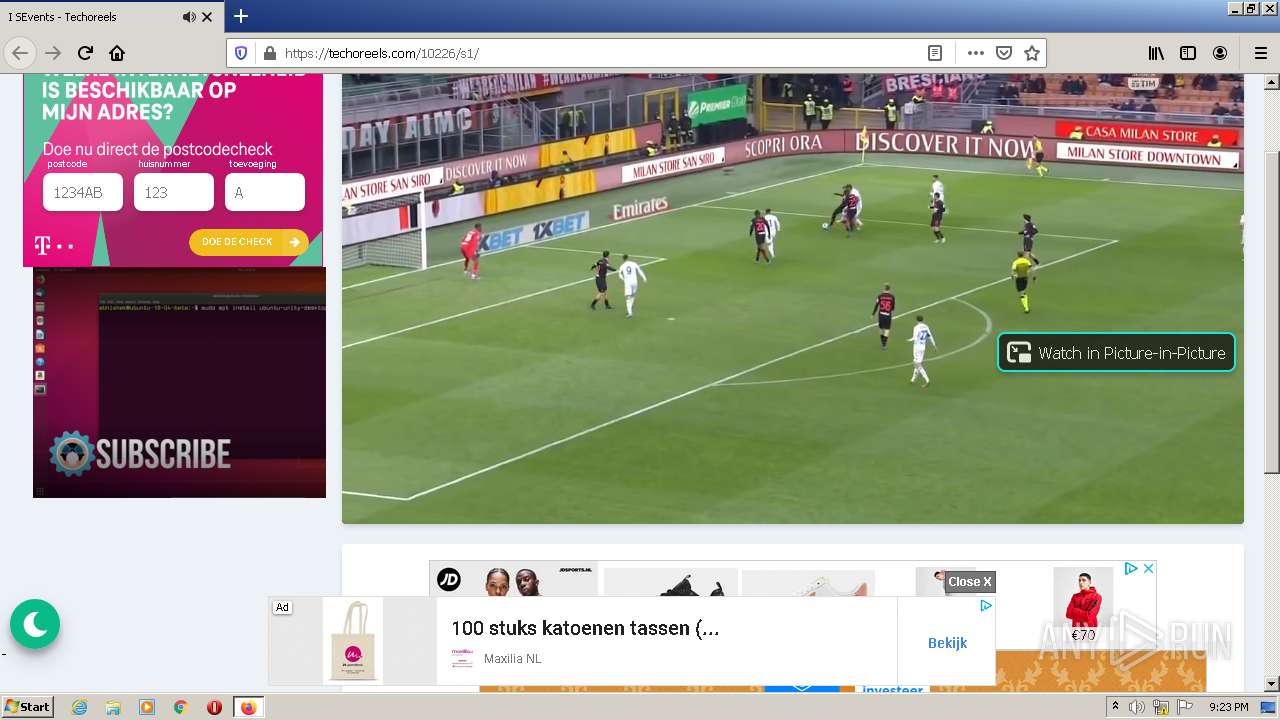
Task: Open Action Center flag icon
Action: (1186, 707)
